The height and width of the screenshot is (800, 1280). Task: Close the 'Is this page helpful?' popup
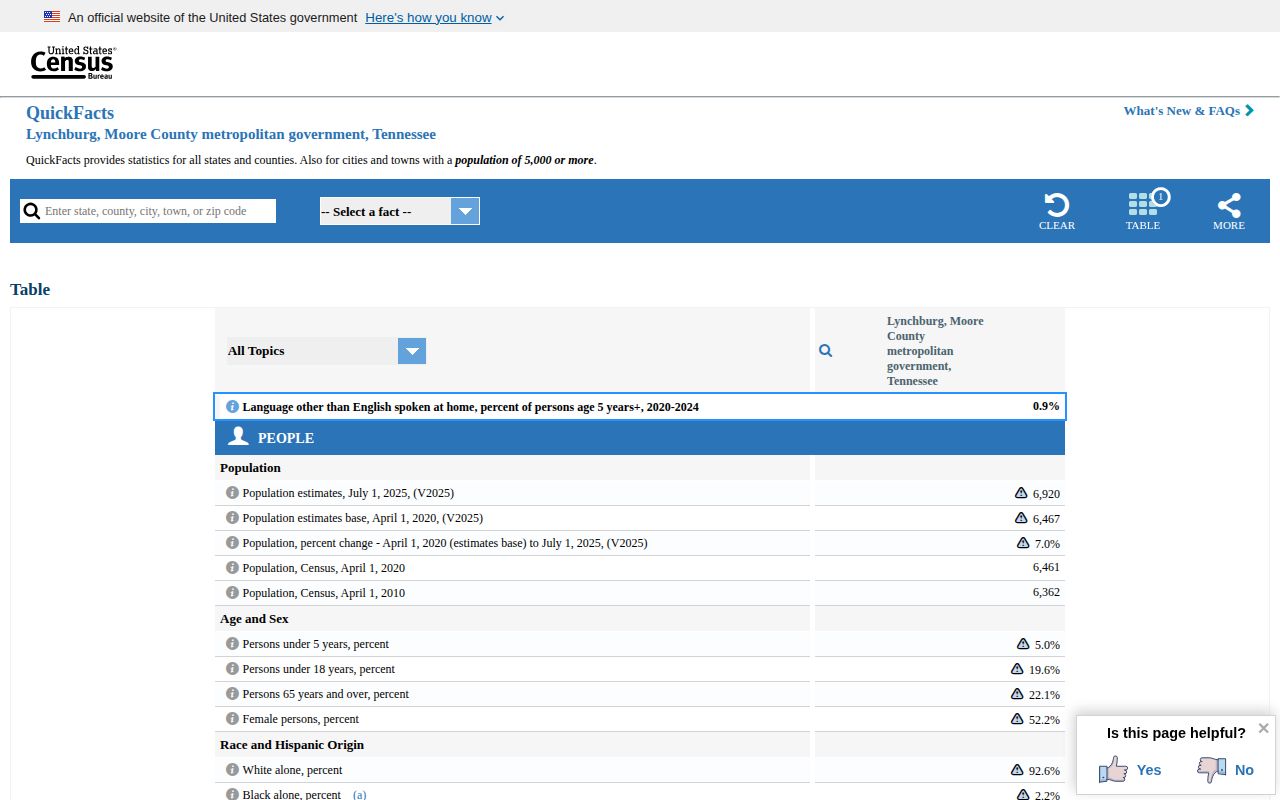coord(1263,728)
